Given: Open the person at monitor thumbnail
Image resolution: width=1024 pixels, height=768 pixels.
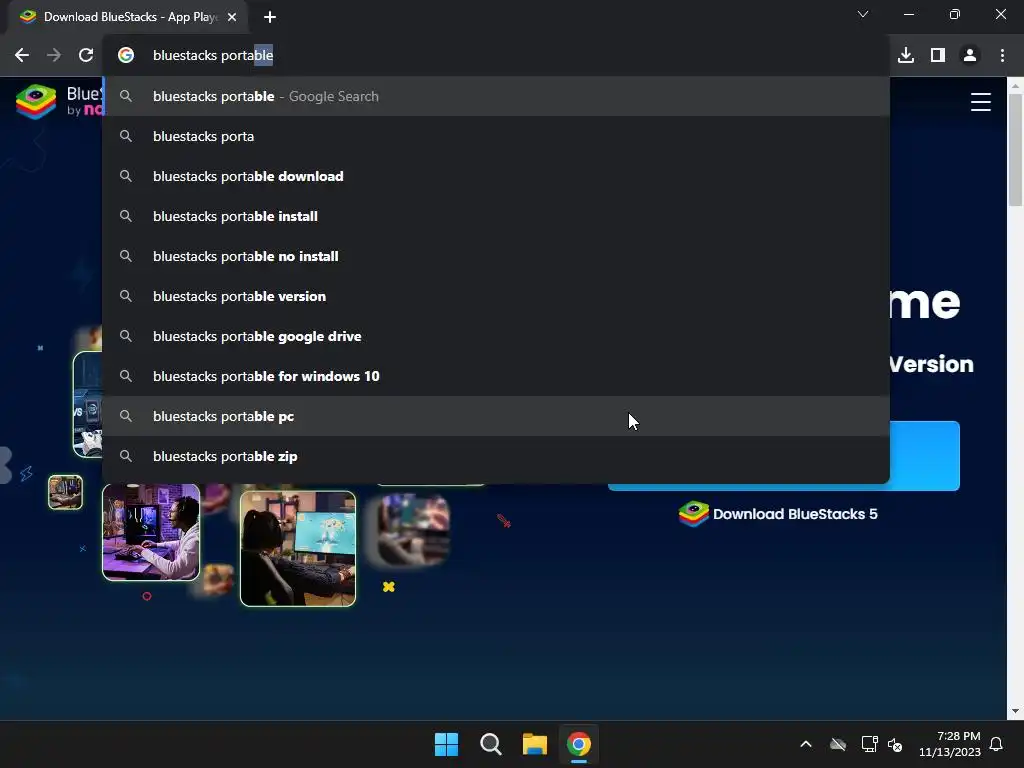Looking at the screenshot, I should click(x=298, y=549).
